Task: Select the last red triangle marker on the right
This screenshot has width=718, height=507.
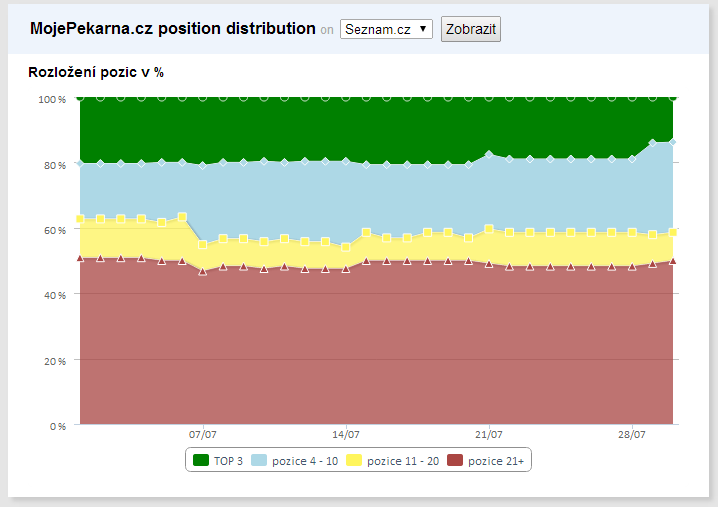Action: [x=673, y=261]
